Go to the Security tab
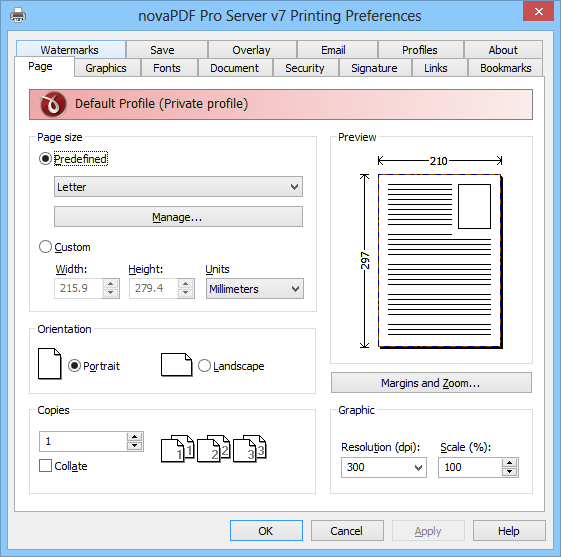561x557 pixels. coord(305,68)
